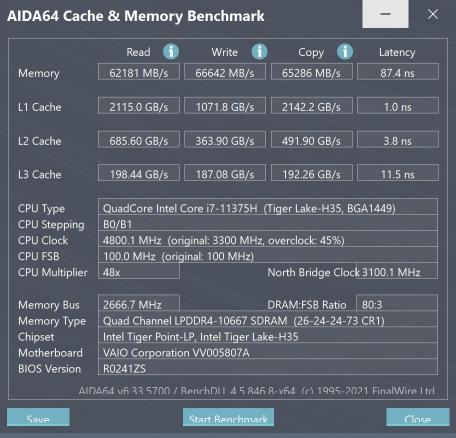
Task: Select the Memory Type description field
Action: coord(268,319)
